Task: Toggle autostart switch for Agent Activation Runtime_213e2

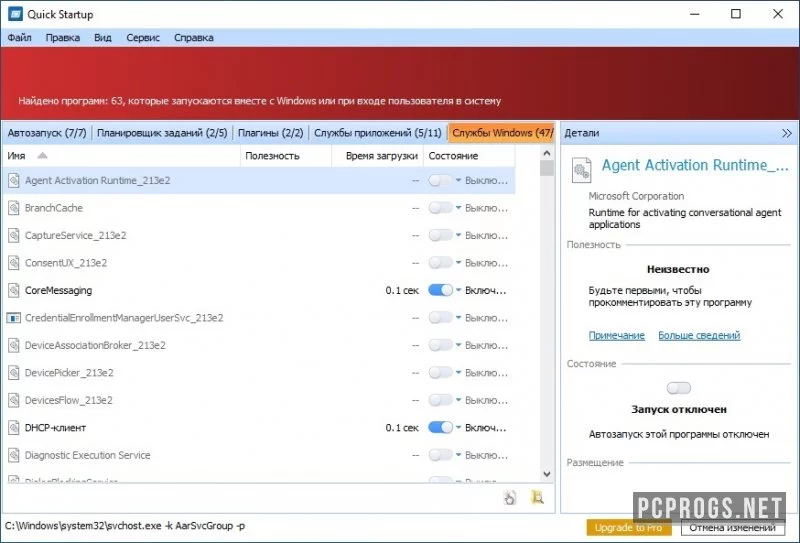Action: [440, 180]
